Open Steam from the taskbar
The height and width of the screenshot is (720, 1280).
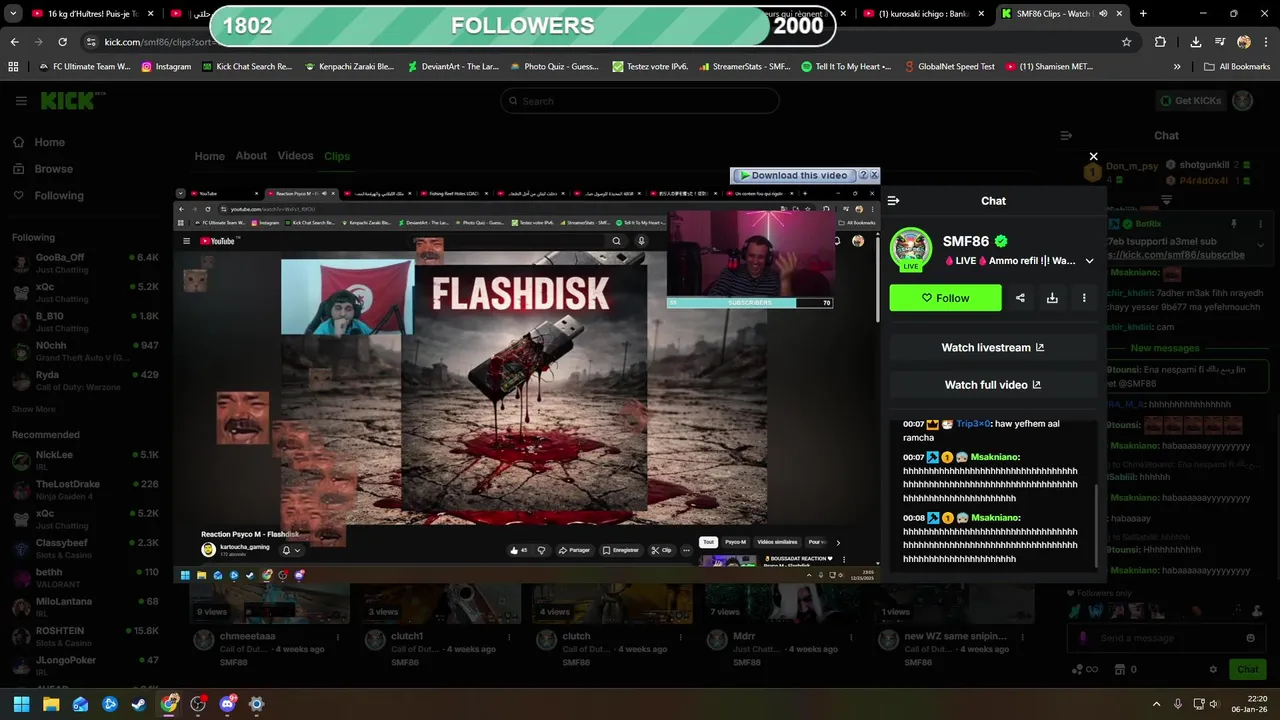pos(138,704)
